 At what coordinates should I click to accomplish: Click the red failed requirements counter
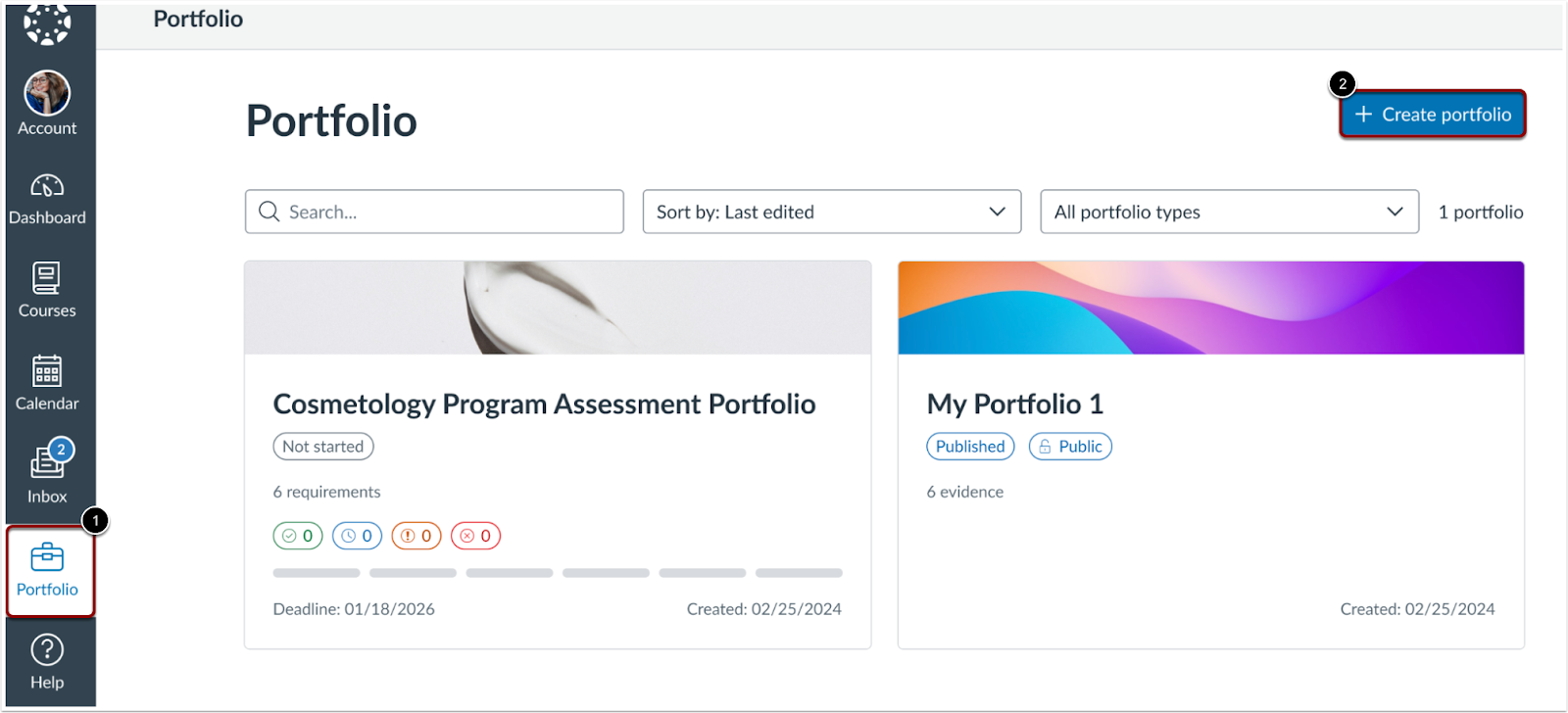point(475,536)
